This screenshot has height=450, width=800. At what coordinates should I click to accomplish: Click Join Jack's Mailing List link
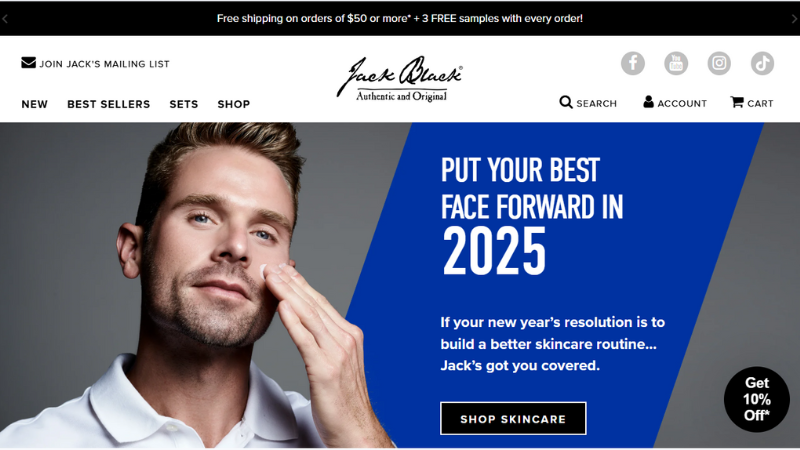point(104,64)
